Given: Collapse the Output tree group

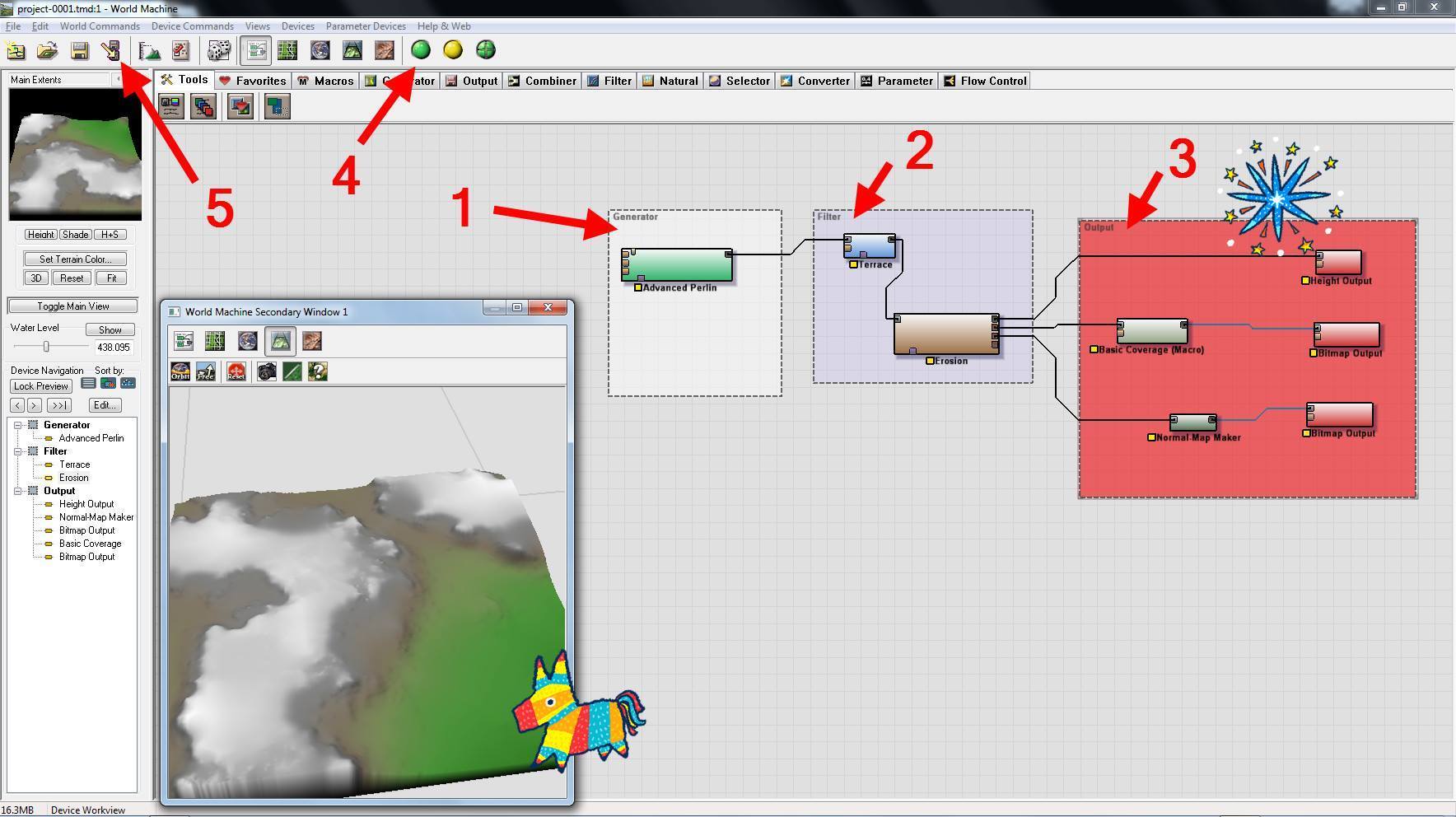Looking at the screenshot, I should [17, 491].
